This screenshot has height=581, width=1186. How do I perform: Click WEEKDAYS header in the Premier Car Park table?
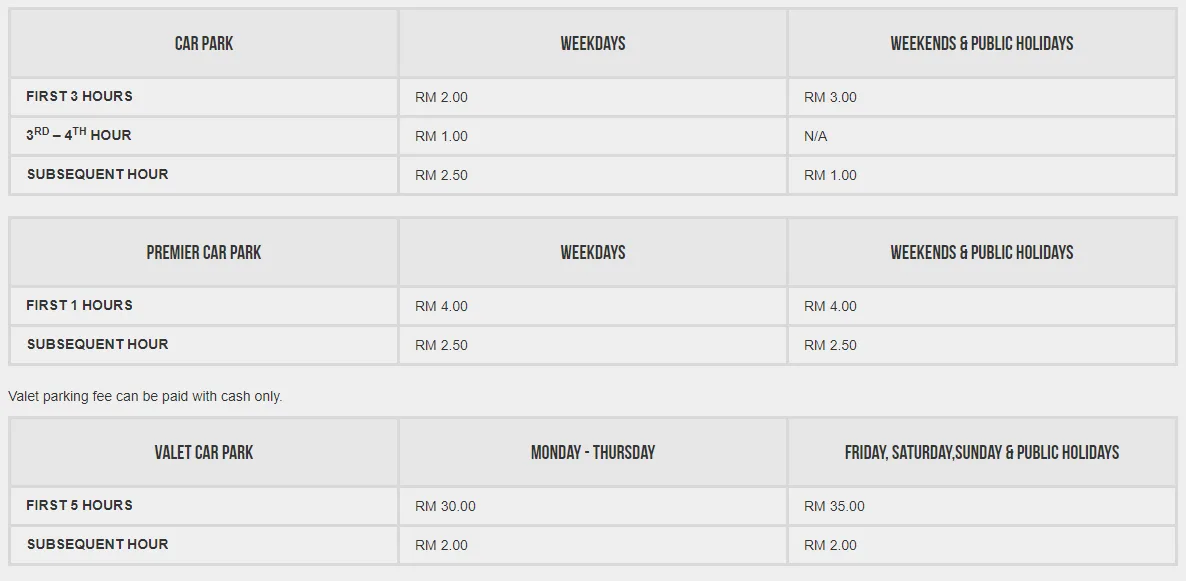coord(593,252)
